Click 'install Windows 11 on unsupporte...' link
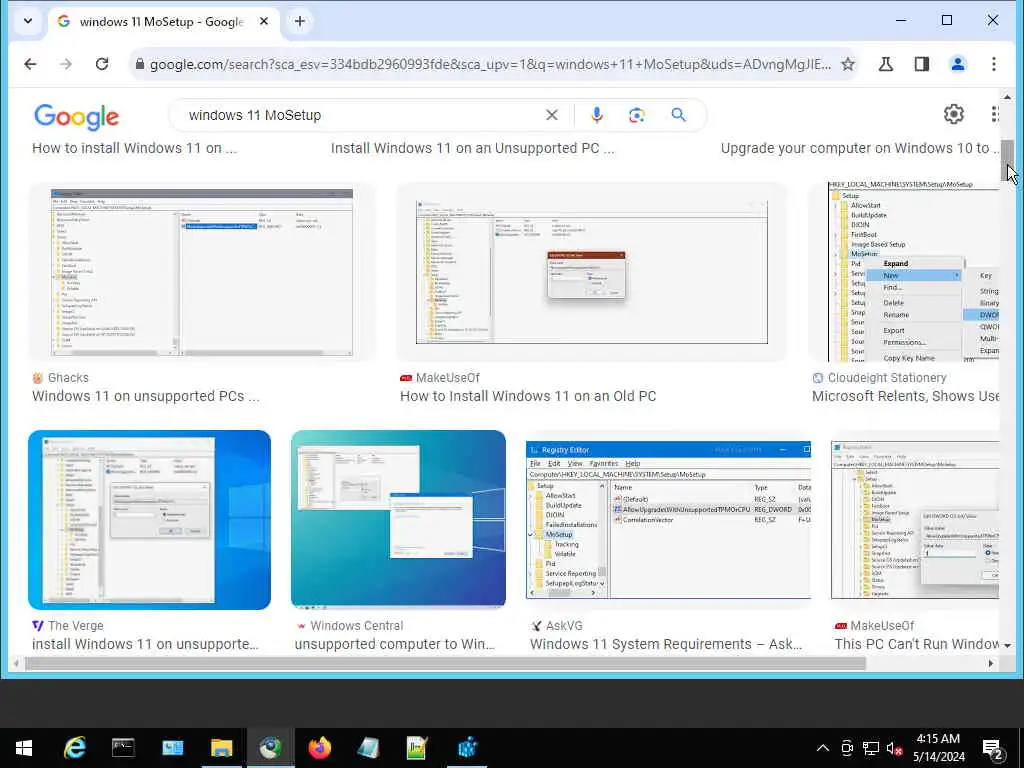Screen dimensions: 1024x768 146,644
